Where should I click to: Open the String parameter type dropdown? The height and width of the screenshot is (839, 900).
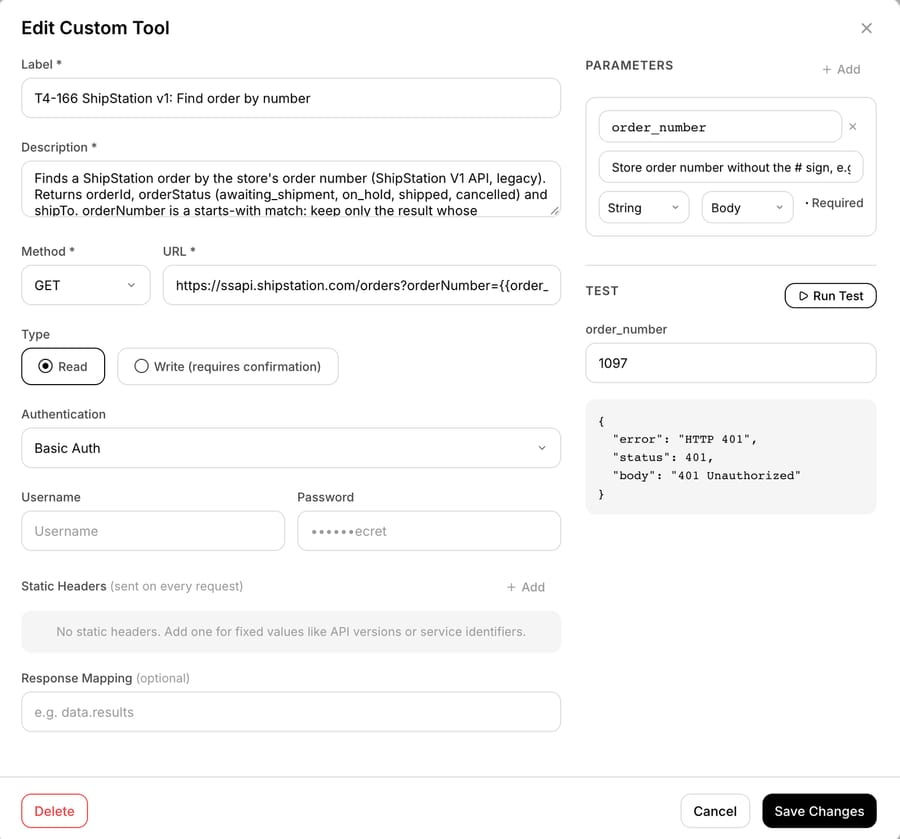coord(643,208)
